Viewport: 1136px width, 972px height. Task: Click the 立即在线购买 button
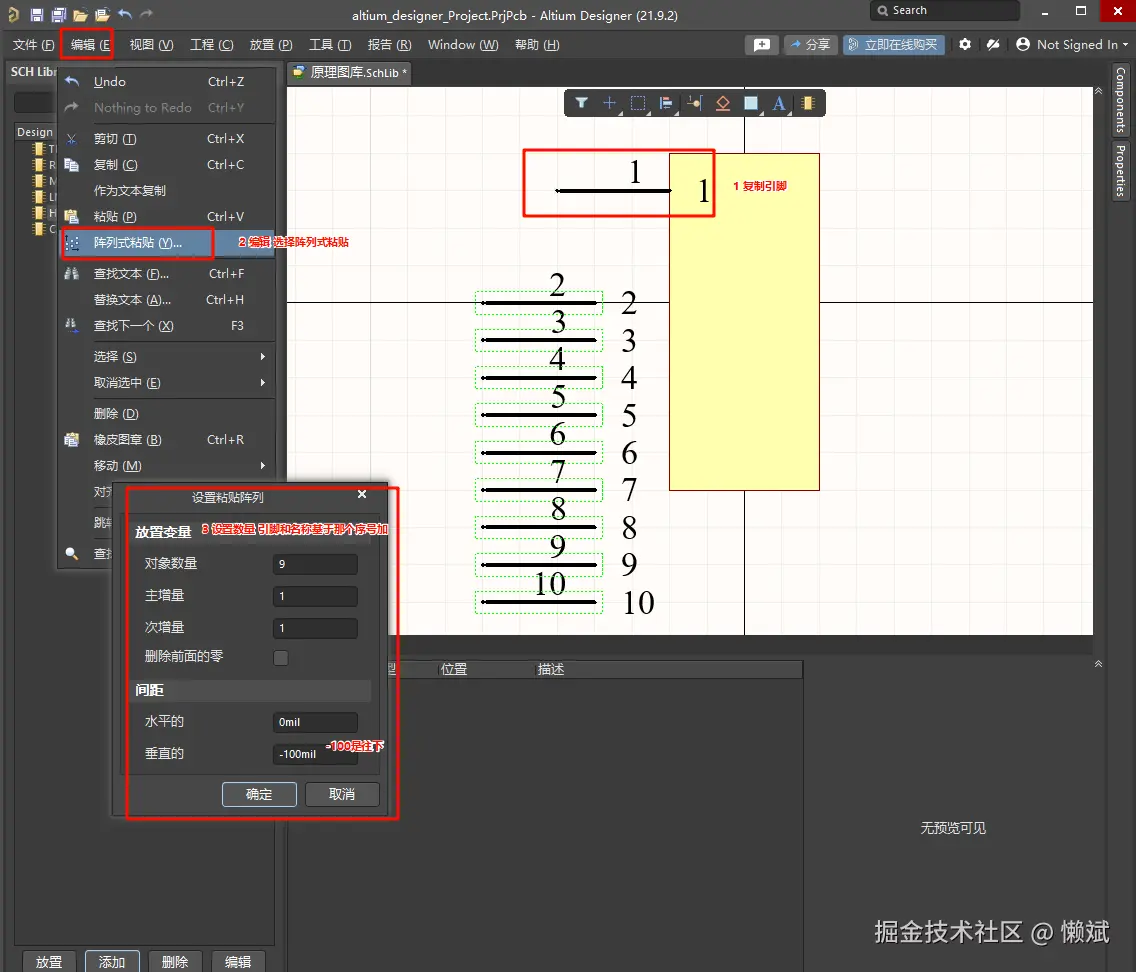click(893, 45)
